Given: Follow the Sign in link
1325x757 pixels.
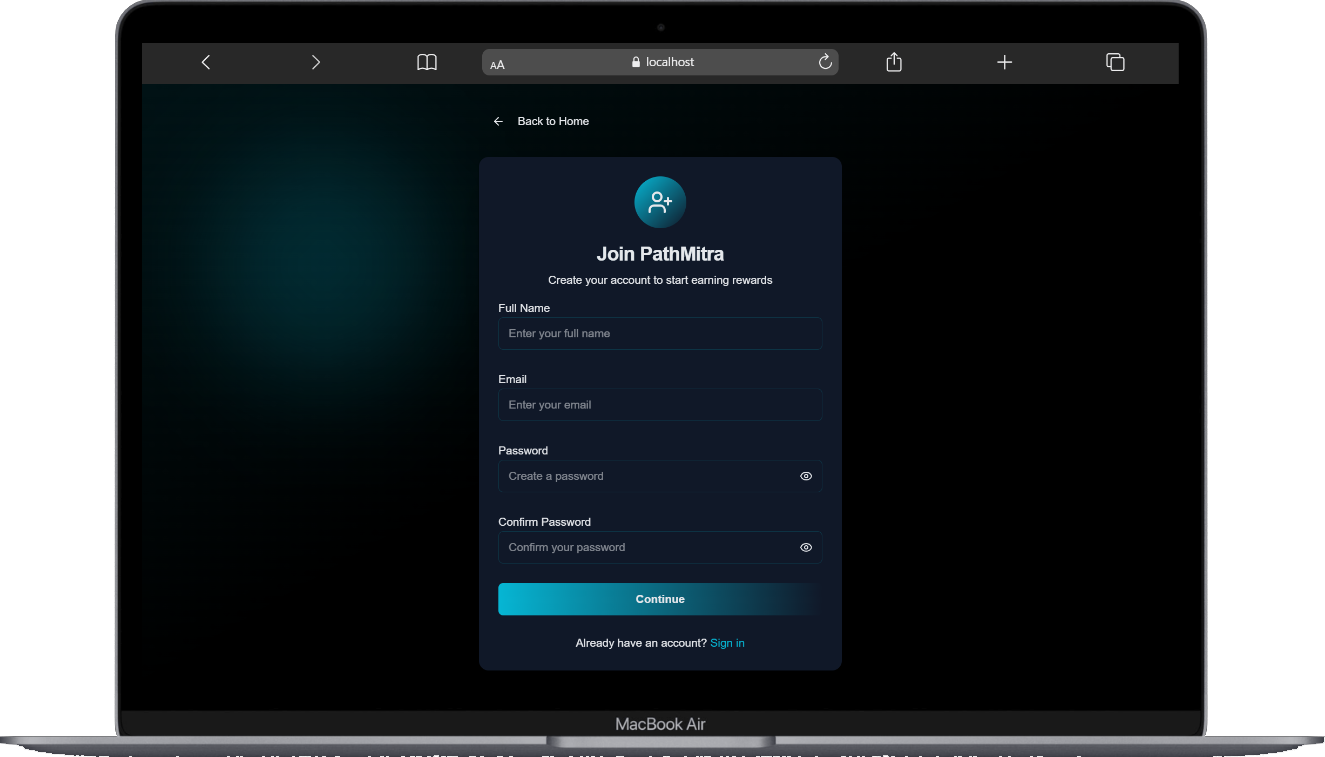Looking at the screenshot, I should click(x=727, y=643).
